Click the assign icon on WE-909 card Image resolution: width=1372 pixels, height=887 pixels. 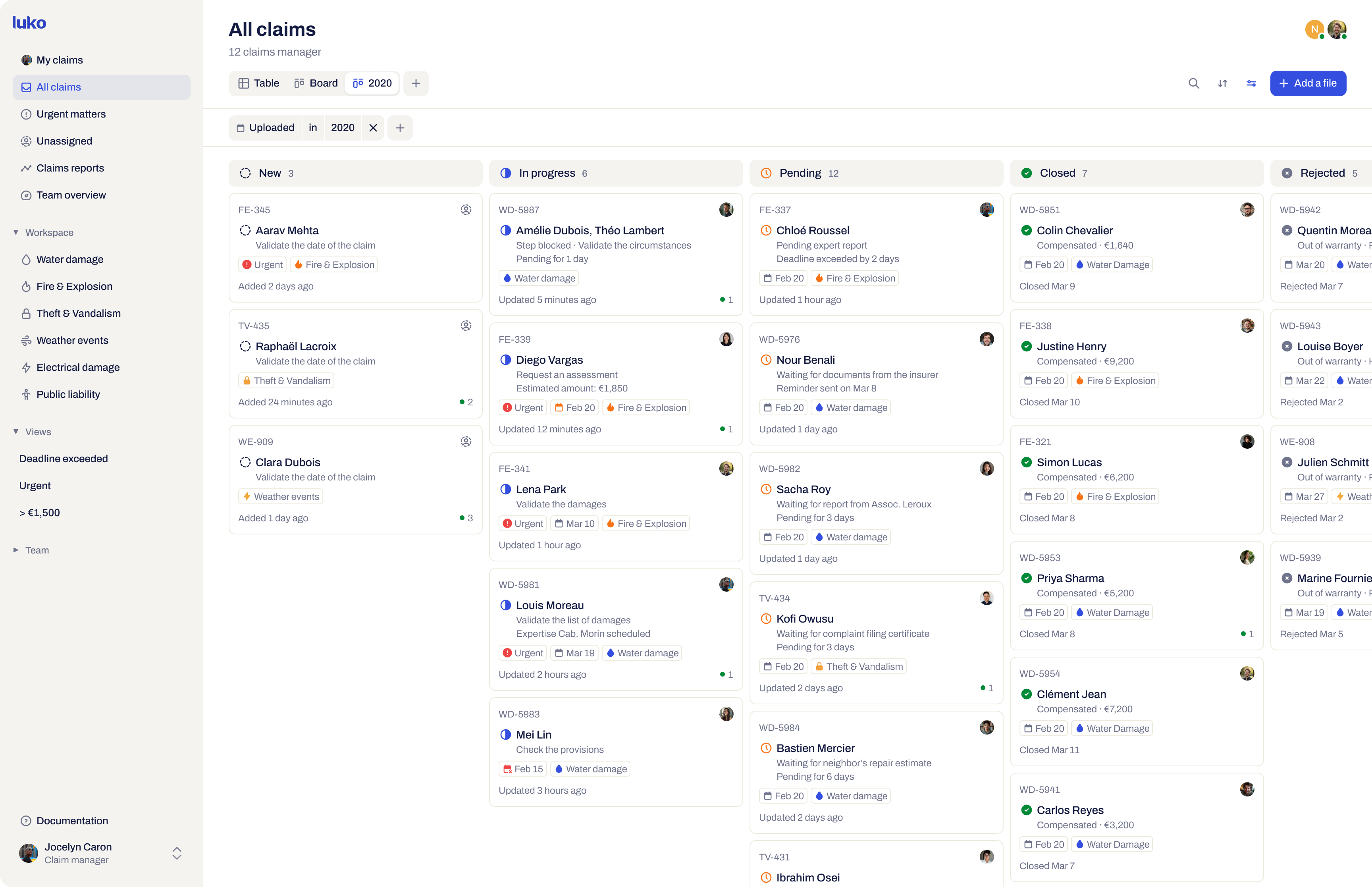466,442
